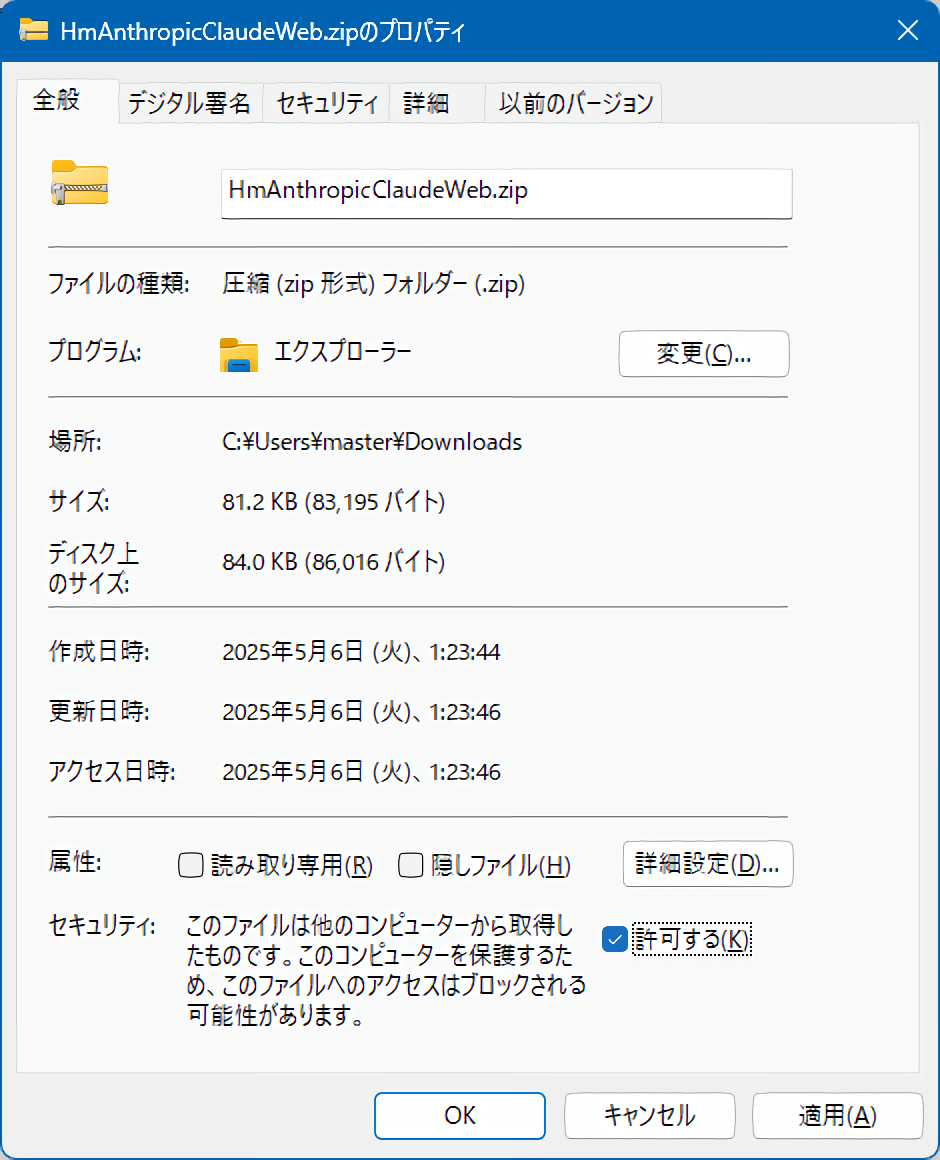The height and width of the screenshot is (1160, 940).
Task: Switch to the セキュリティ tab
Action: [326, 103]
